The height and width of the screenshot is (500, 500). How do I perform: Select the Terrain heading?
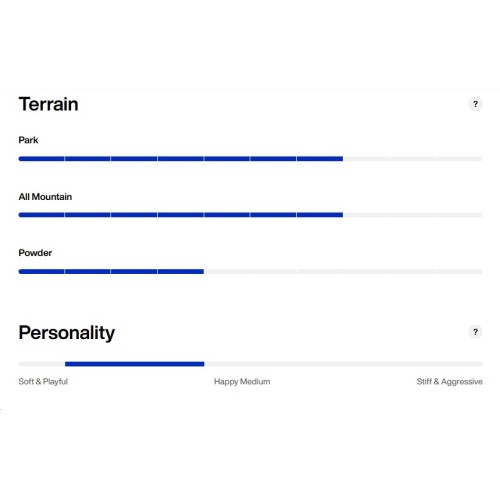pyautogui.click(x=48, y=104)
